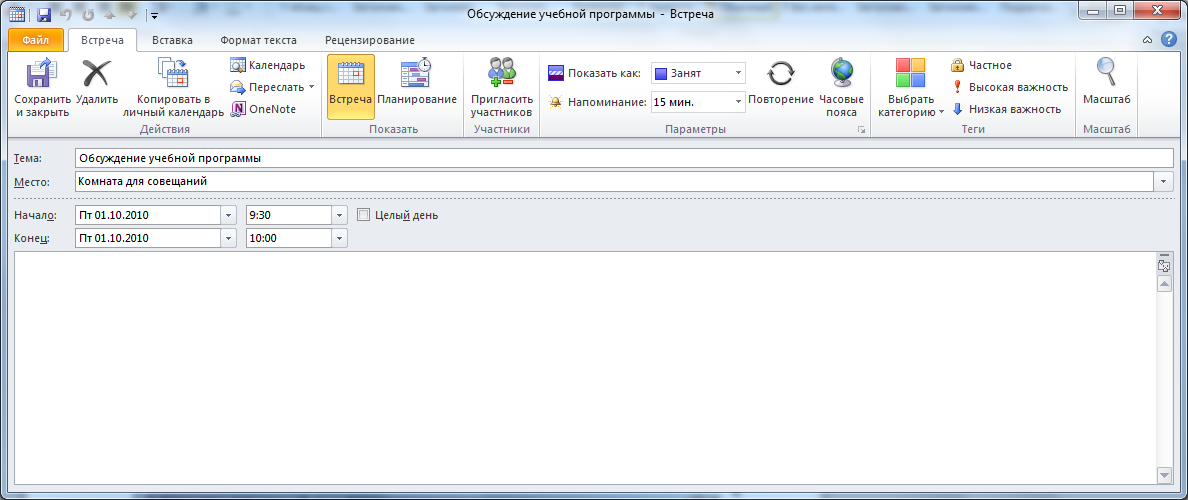
Task: Click the ruler toggle above scrollbar
Action: point(1165,266)
